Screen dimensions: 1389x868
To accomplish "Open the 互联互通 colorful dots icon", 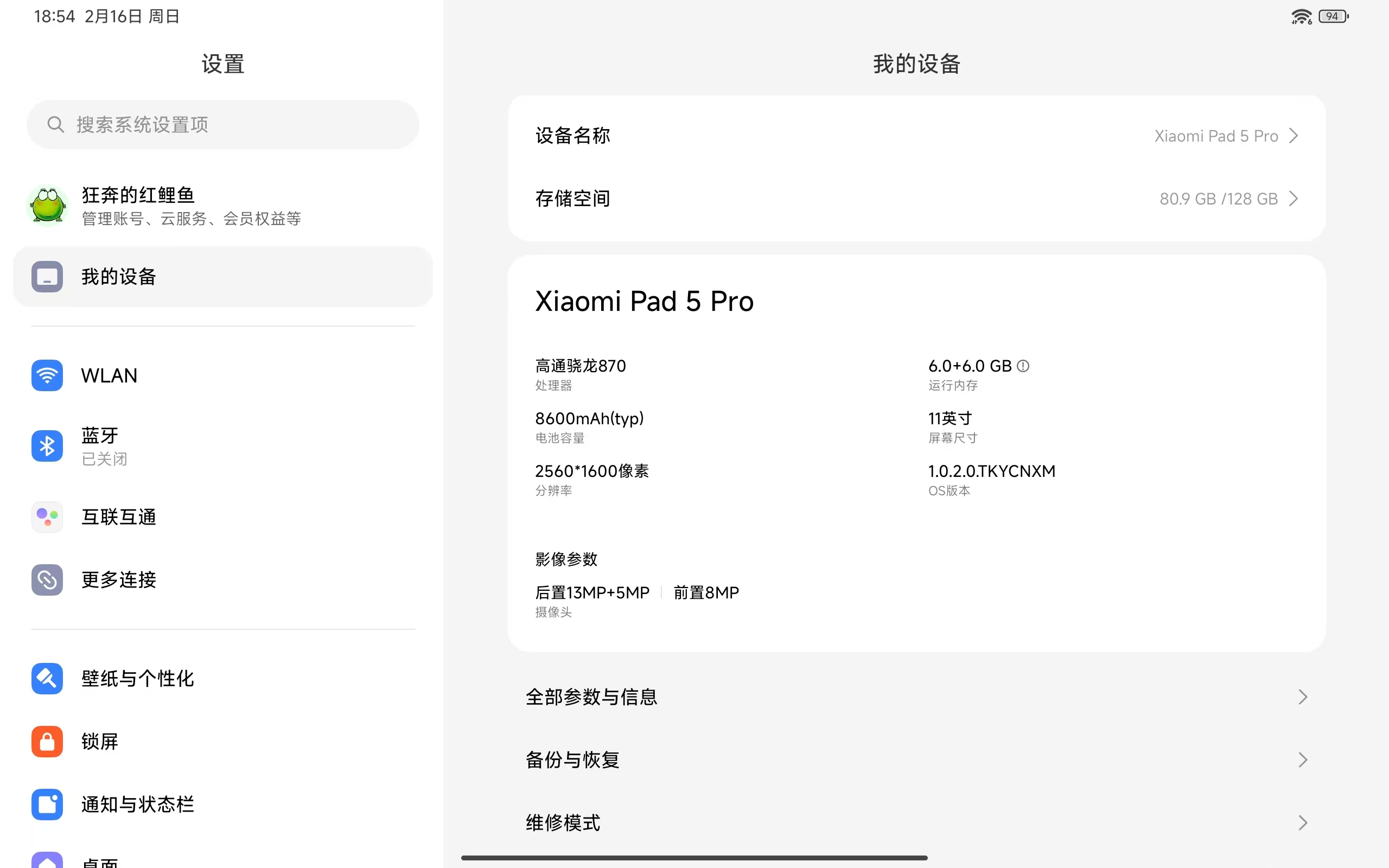I will [x=47, y=516].
